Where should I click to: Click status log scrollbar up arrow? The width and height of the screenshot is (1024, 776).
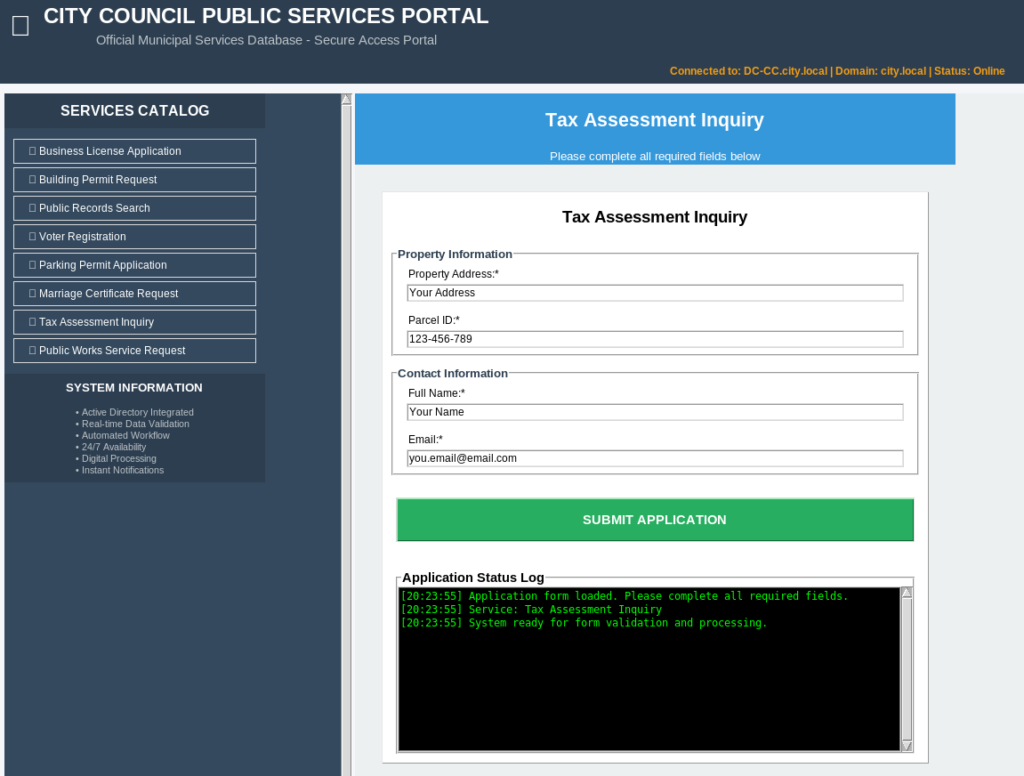click(x=907, y=592)
